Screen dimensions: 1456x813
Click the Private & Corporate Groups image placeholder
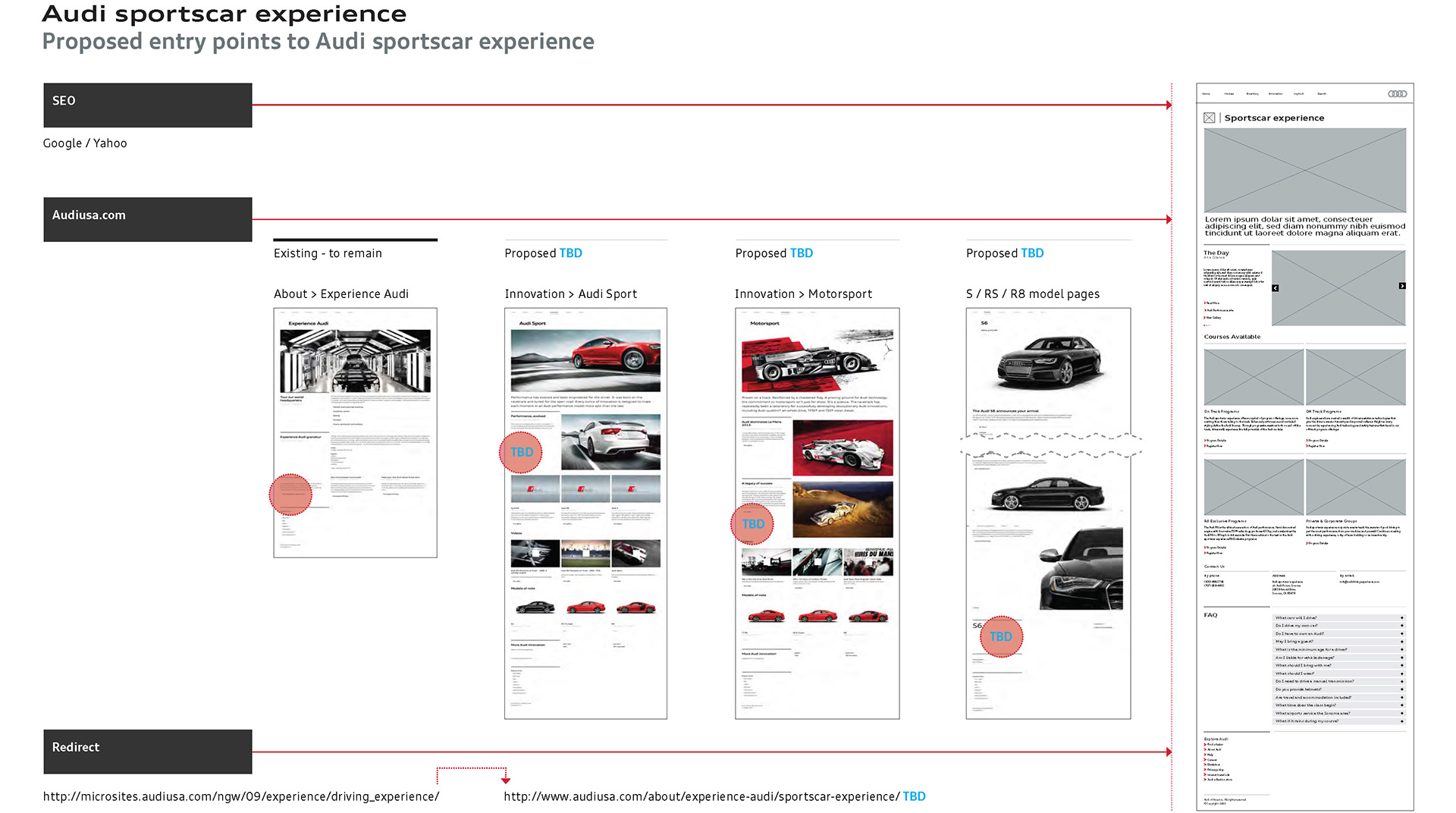1356,488
